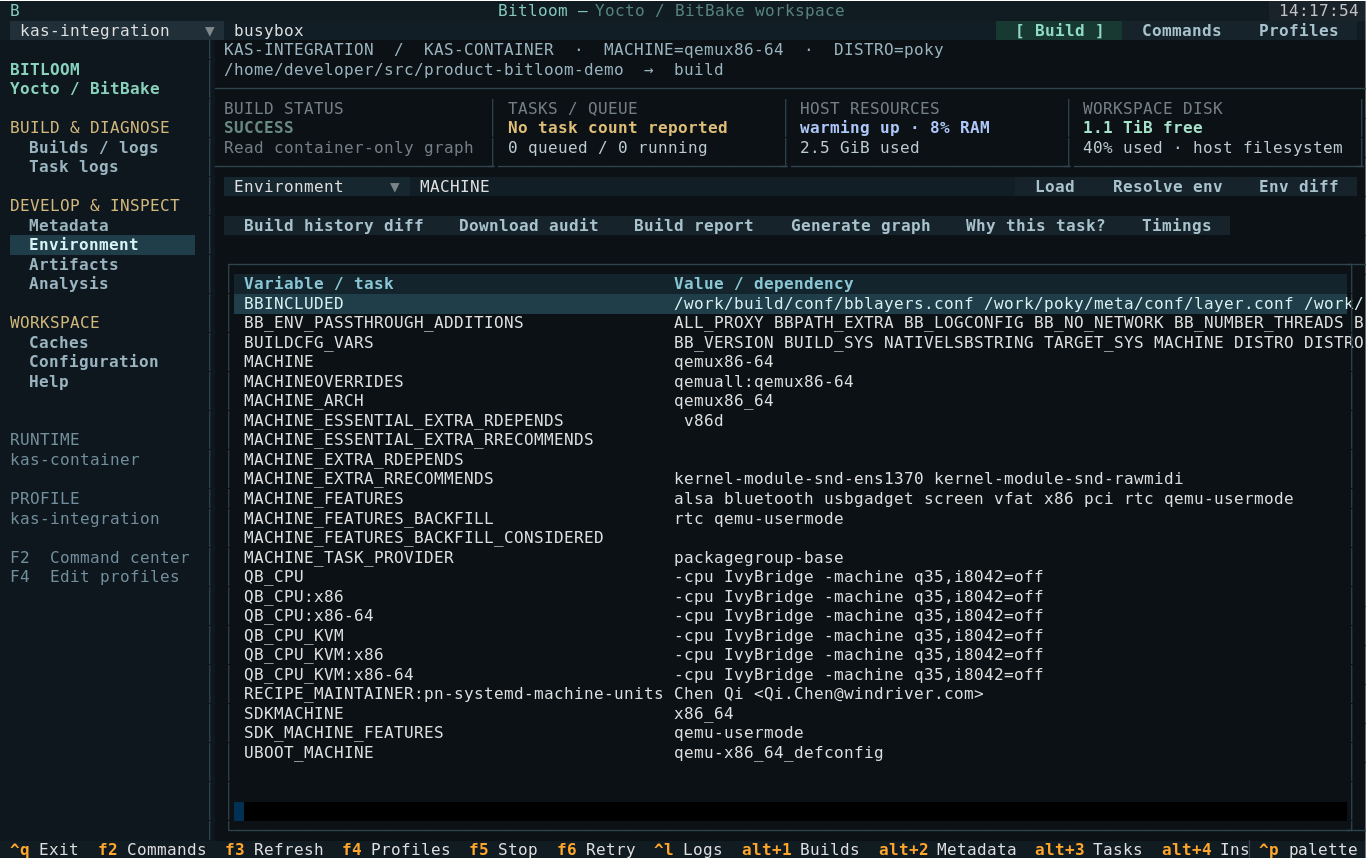Open Analysis in sidebar
Image resolution: width=1366 pixels, height=858 pixels.
pos(68,284)
